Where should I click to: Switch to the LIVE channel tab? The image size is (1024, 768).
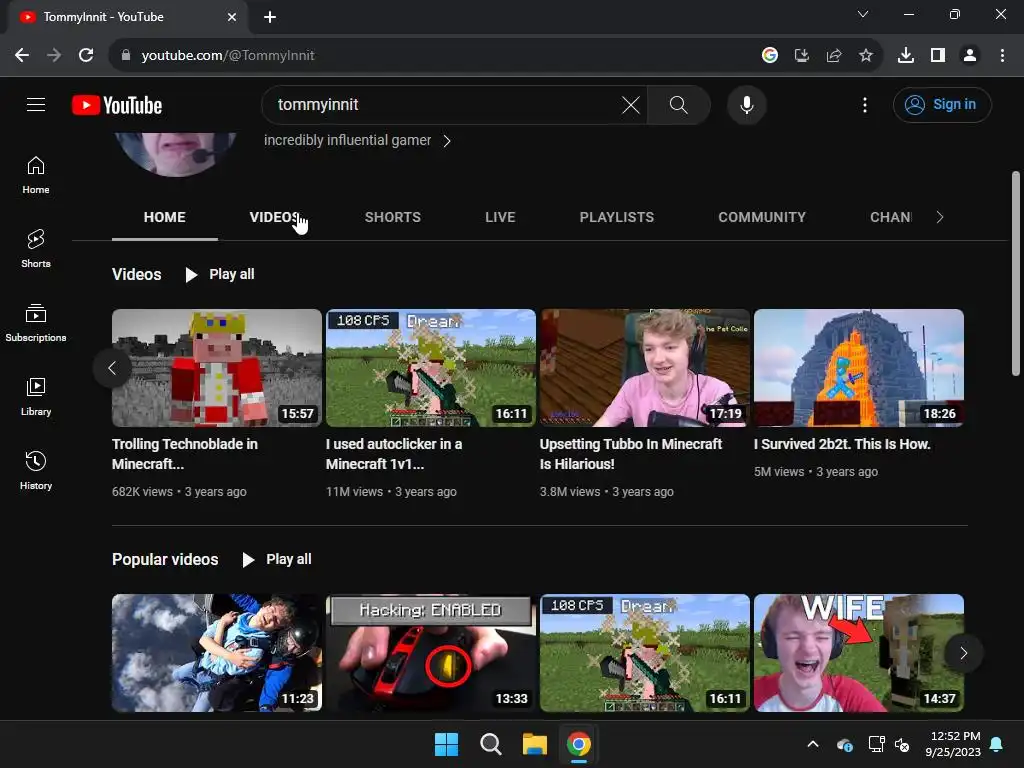pos(500,217)
